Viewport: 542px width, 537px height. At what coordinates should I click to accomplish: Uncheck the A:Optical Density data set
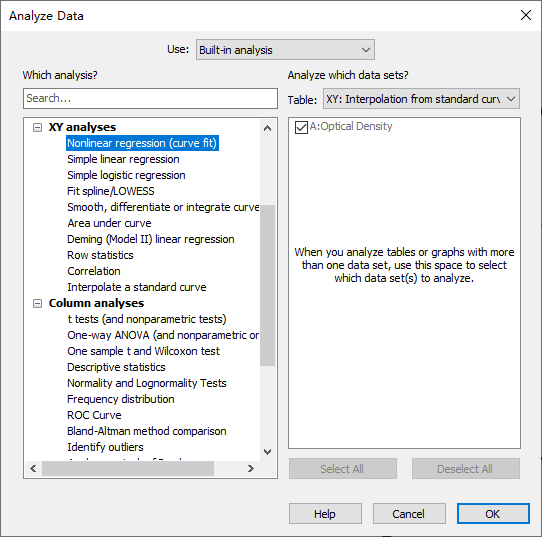tap(301, 127)
